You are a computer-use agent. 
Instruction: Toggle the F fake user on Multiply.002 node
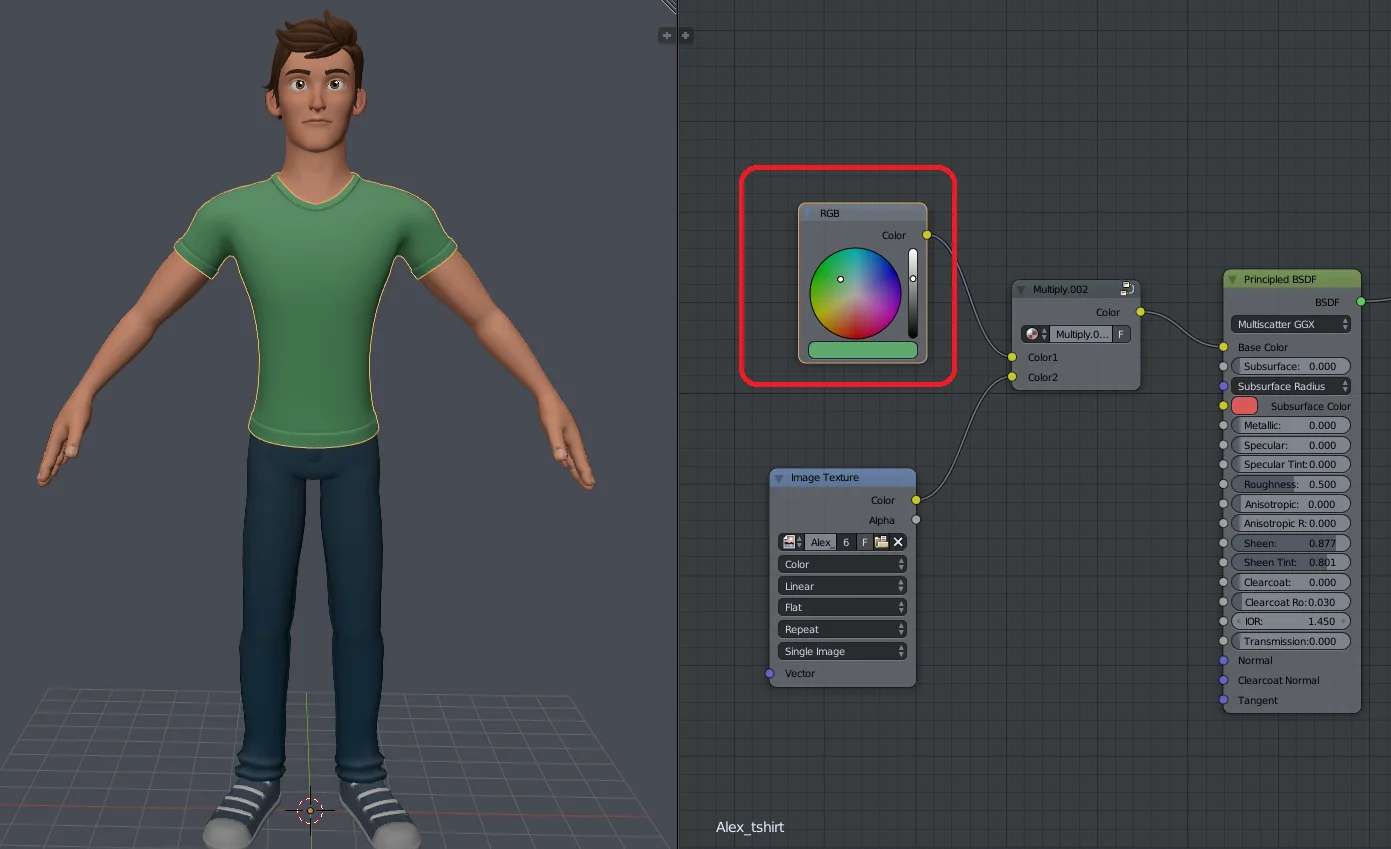1121,334
